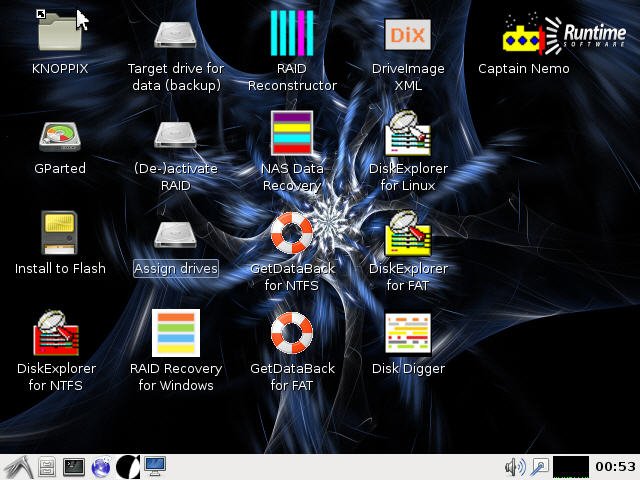Launch GetDataBack for NTFS
The height and width of the screenshot is (480, 640).
point(292,234)
